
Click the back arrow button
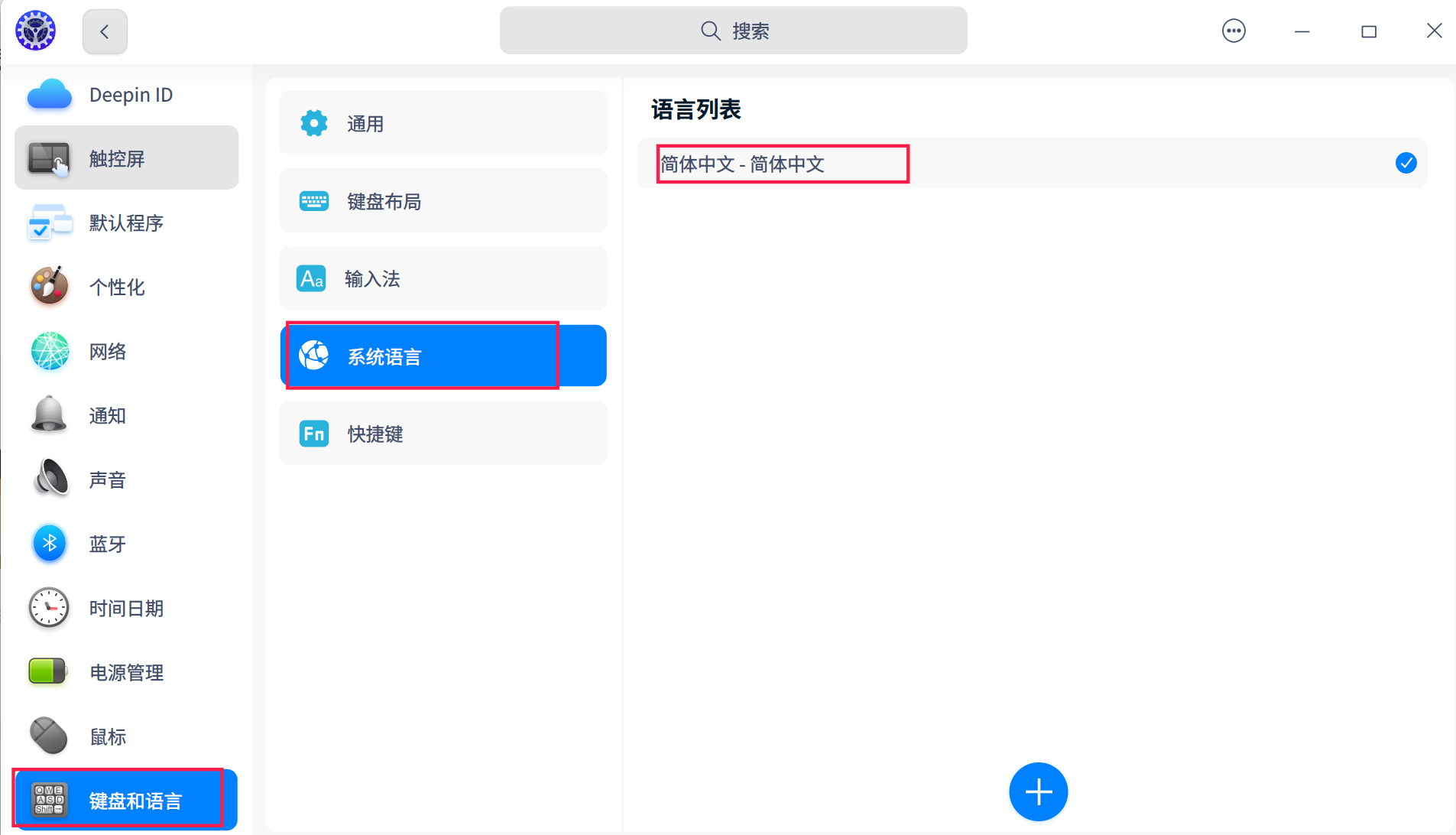(105, 31)
